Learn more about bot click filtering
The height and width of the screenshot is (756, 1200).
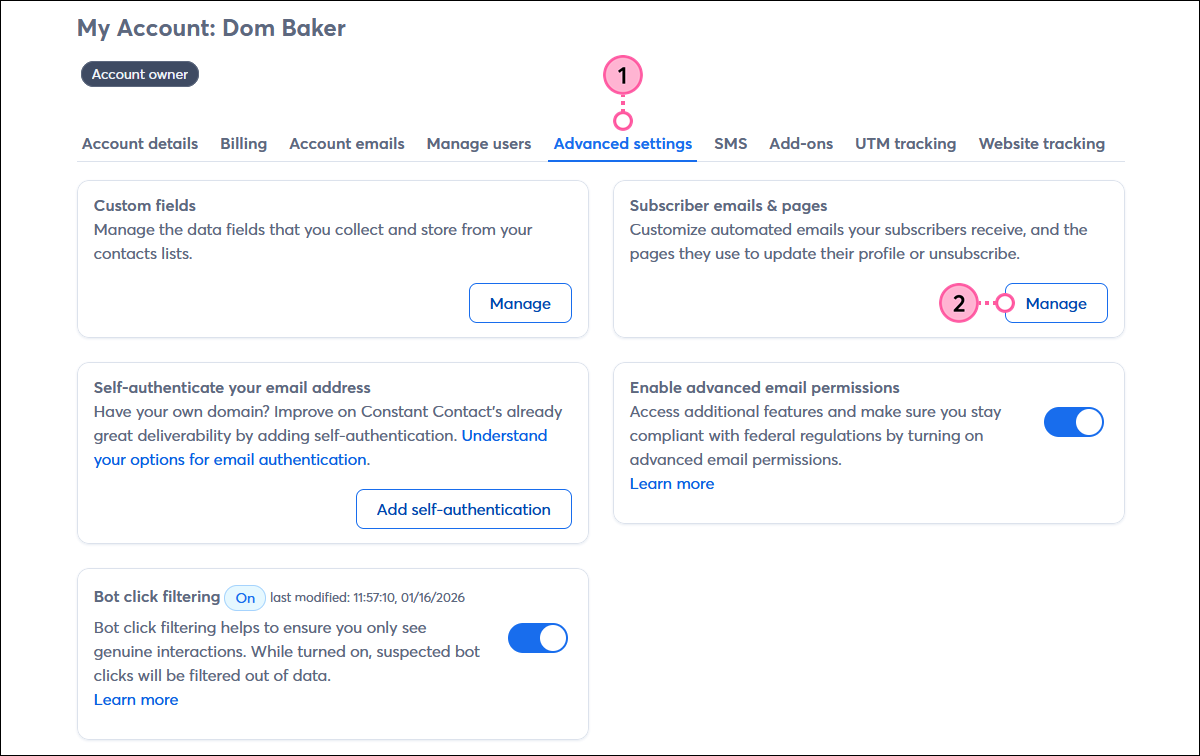[136, 699]
